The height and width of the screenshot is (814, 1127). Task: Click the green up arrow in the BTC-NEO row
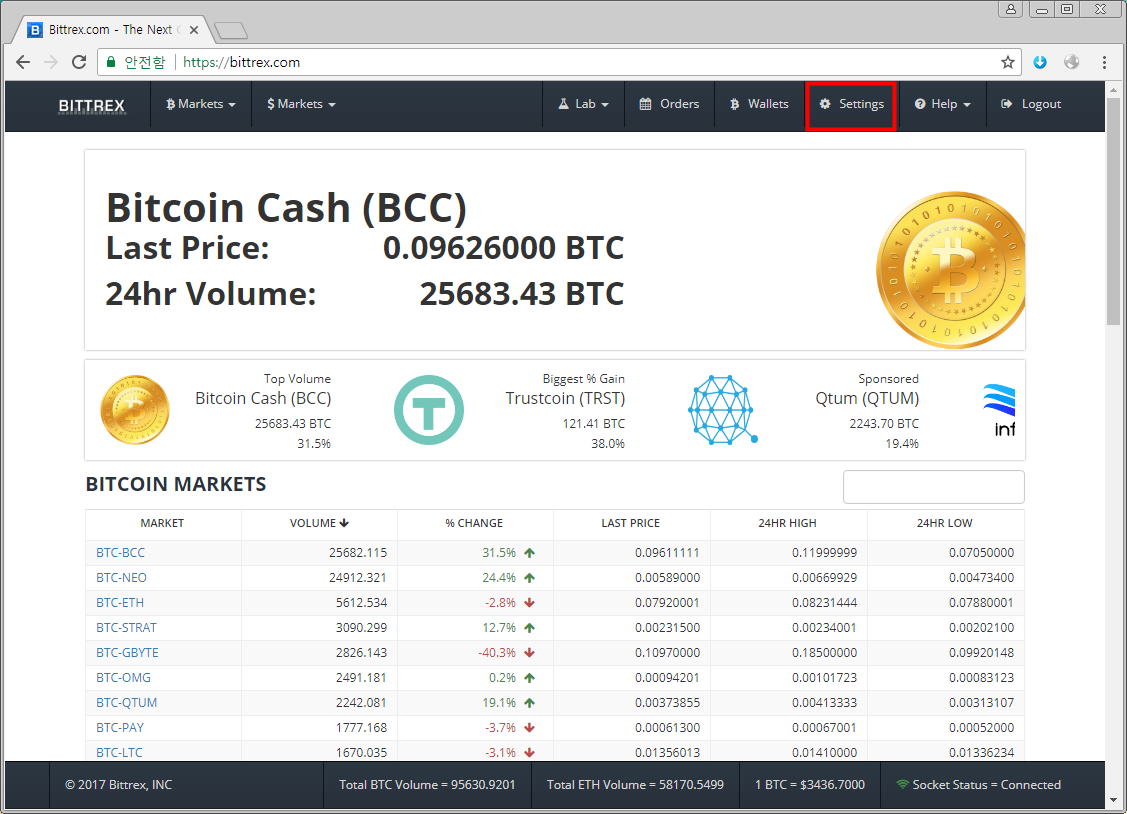530,578
